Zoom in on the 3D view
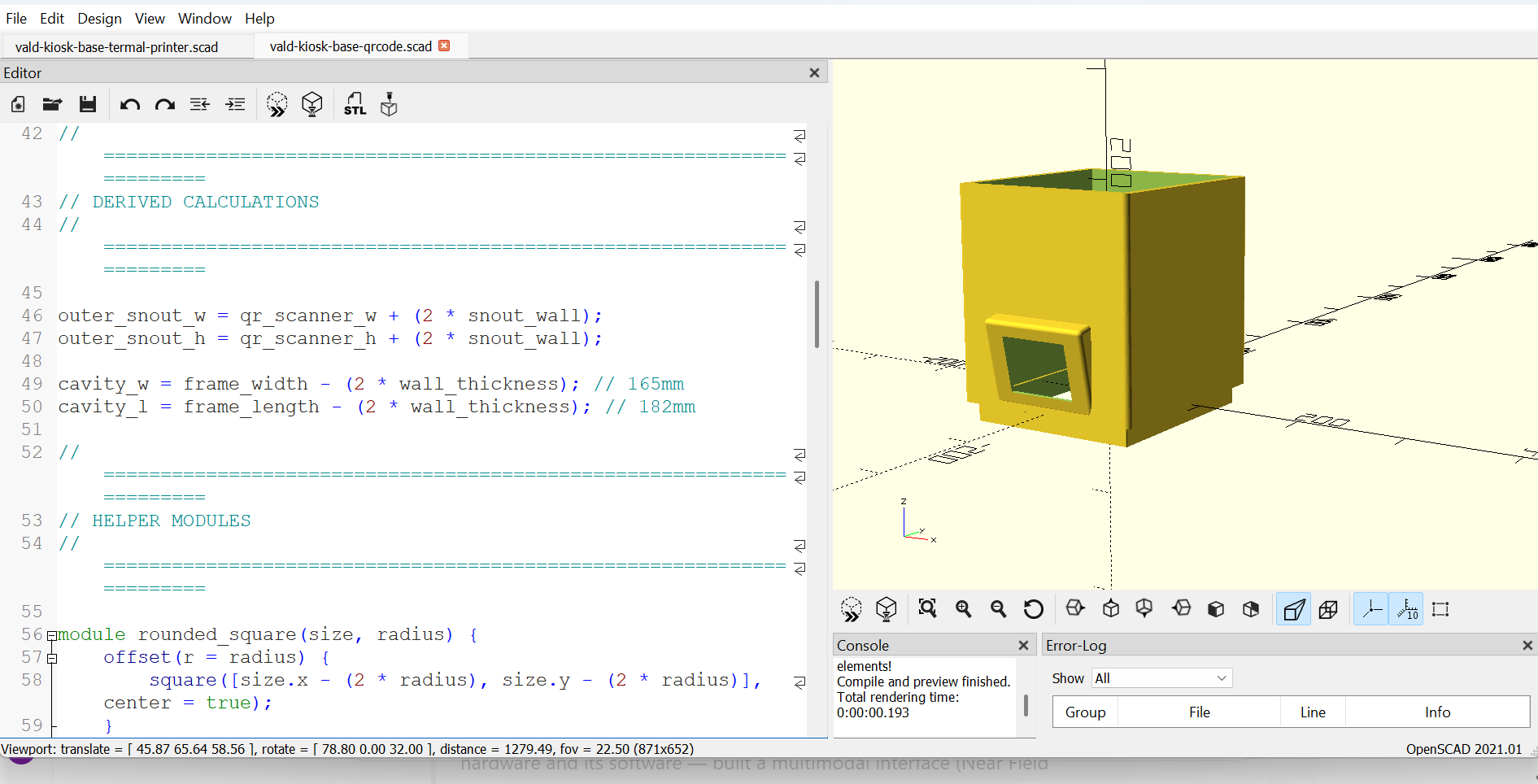1538x784 pixels. click(964, 608)
